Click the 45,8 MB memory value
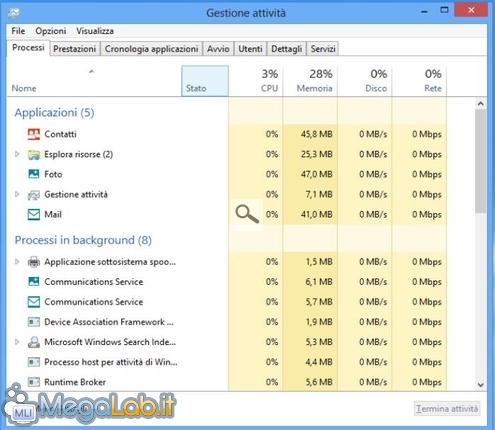The width and height of the screenshot is (495, 430). click(x=316, y=134)
